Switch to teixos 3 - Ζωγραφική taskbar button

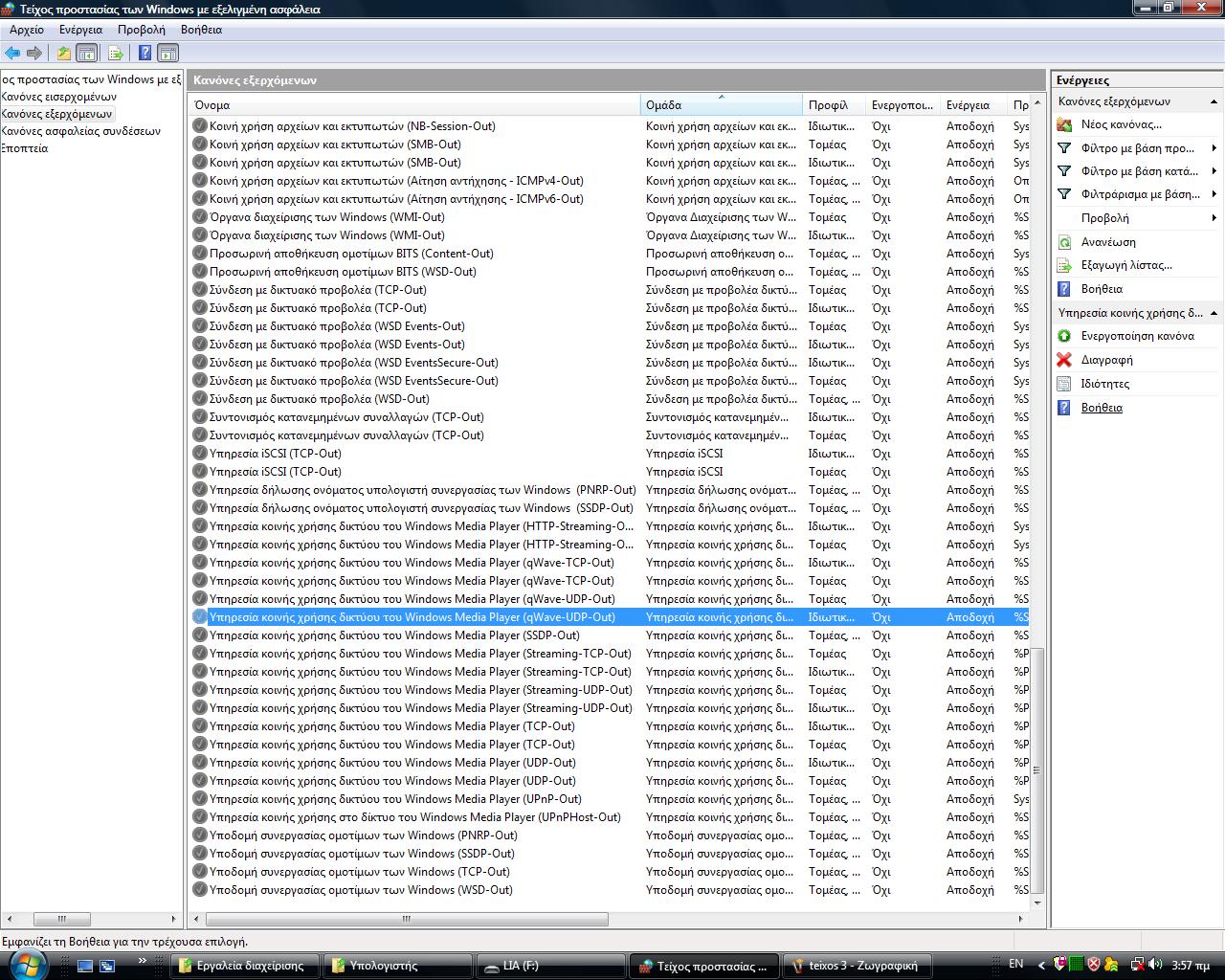pyautogui.click(x=859, y=966)
